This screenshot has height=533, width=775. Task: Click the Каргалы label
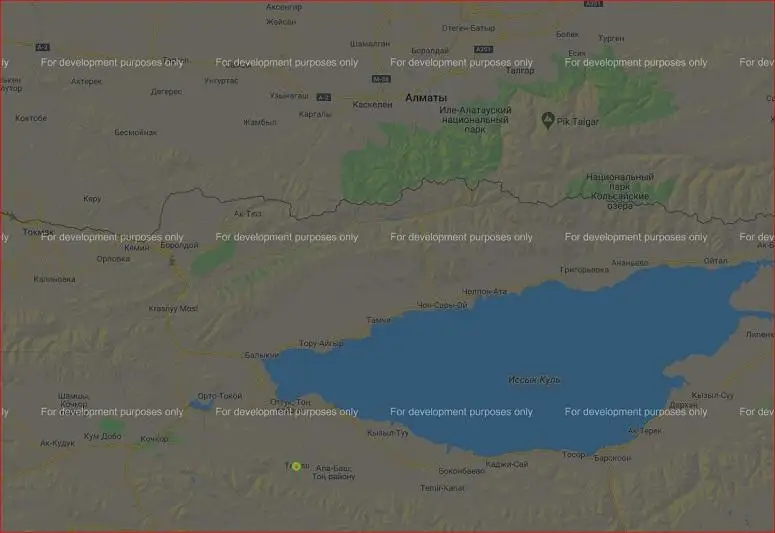tap(315, 114)
